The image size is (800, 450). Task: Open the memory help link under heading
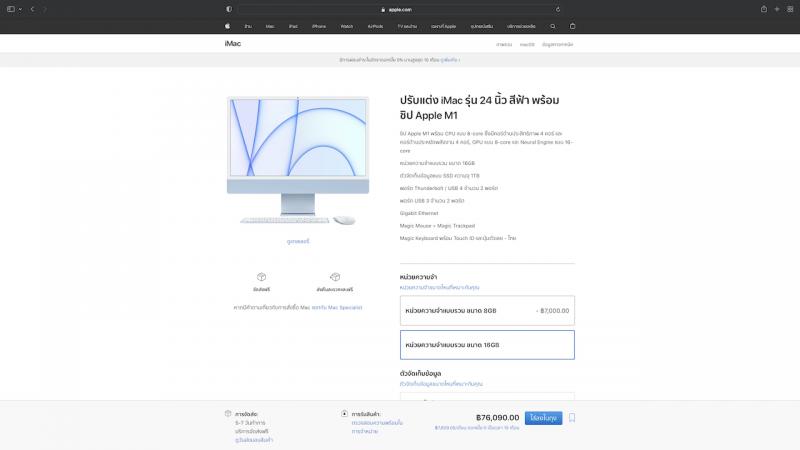(439, 287)
